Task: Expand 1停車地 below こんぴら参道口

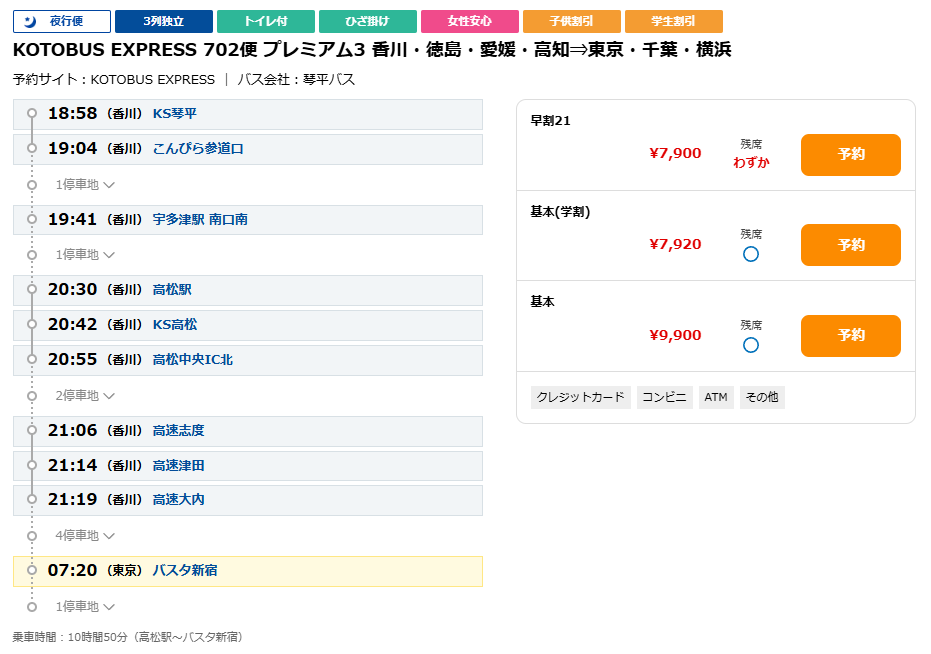Action: click(85, 185)
